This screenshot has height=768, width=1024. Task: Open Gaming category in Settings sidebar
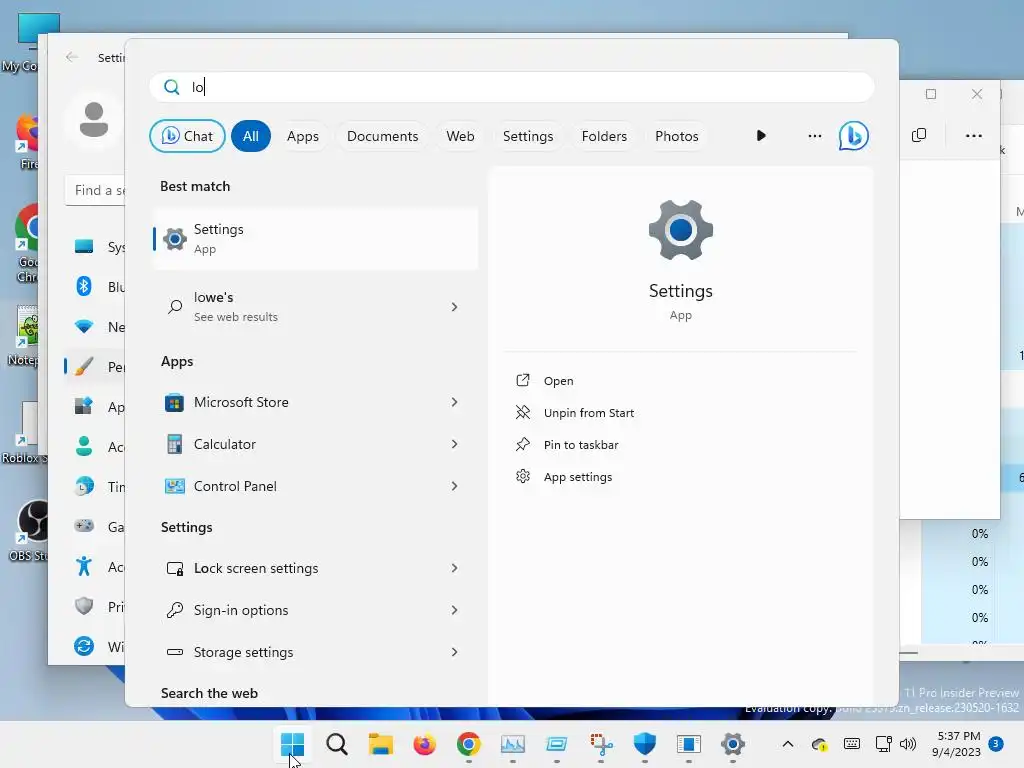[95, 526]
